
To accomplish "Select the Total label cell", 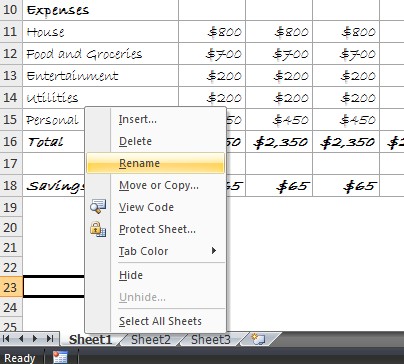I will [x=54, y=141].
